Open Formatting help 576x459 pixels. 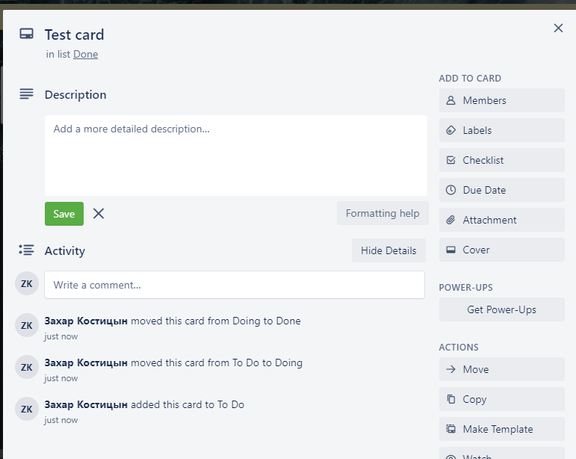click(382, 213)
